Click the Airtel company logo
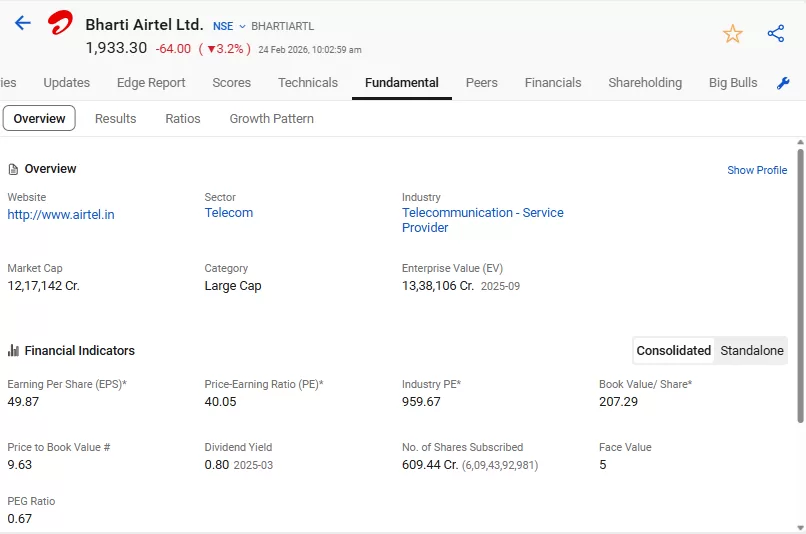 pyautogui.click(x=60, y=23)
